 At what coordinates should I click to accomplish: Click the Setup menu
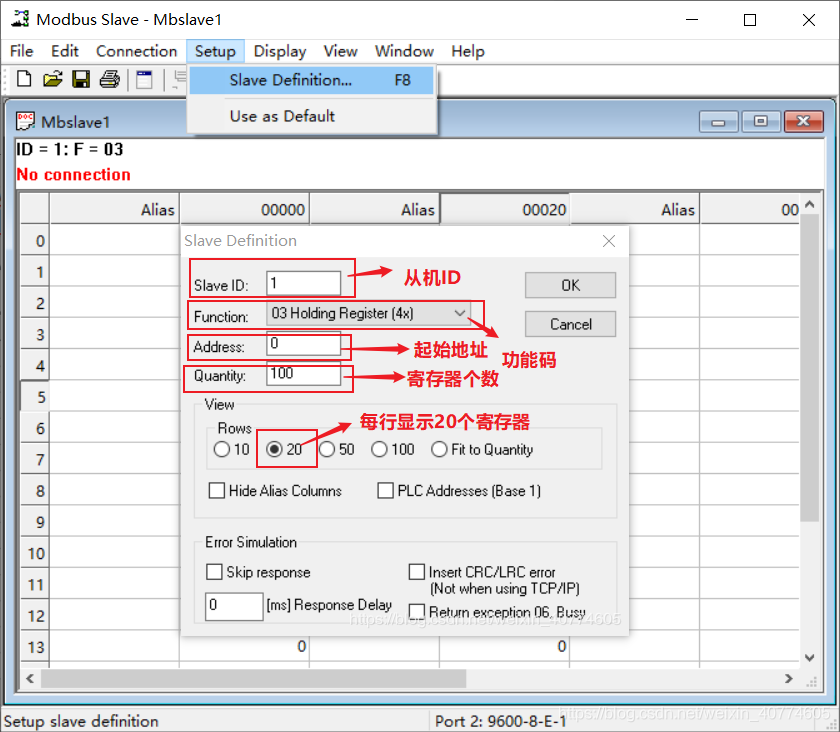click(x=215, y=51)
